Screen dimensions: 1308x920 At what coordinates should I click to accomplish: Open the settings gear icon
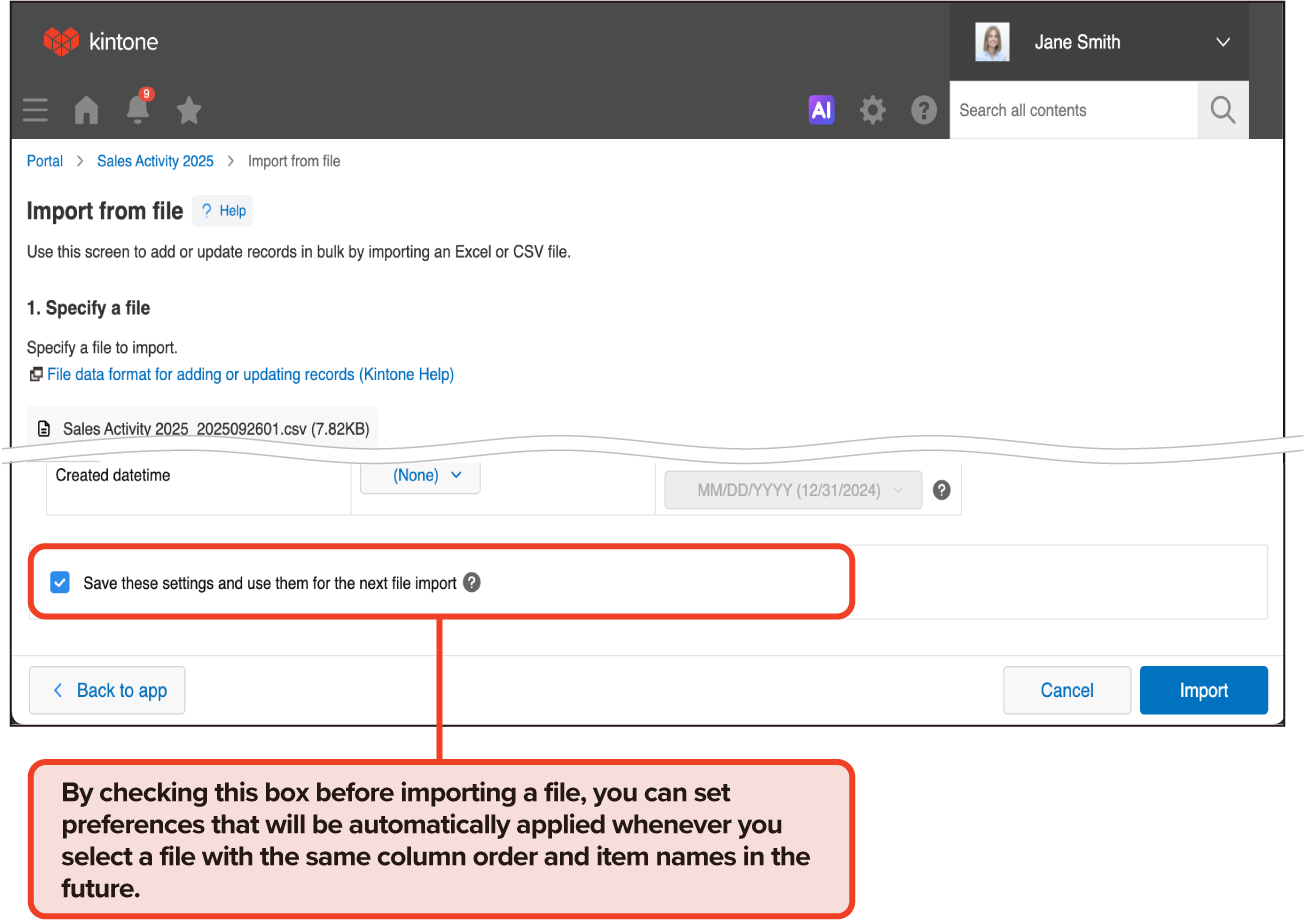coord(873,110)
